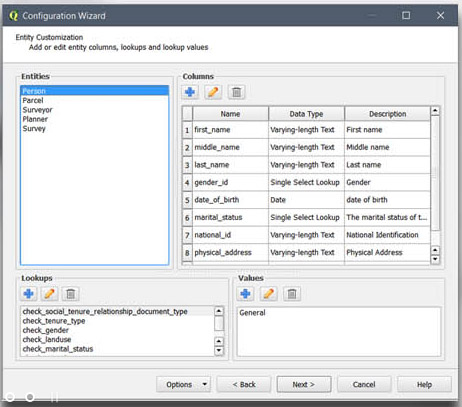Select the Parcel entity
The height and width of the screenshot is (407, 462).
(x=33, y=100)
